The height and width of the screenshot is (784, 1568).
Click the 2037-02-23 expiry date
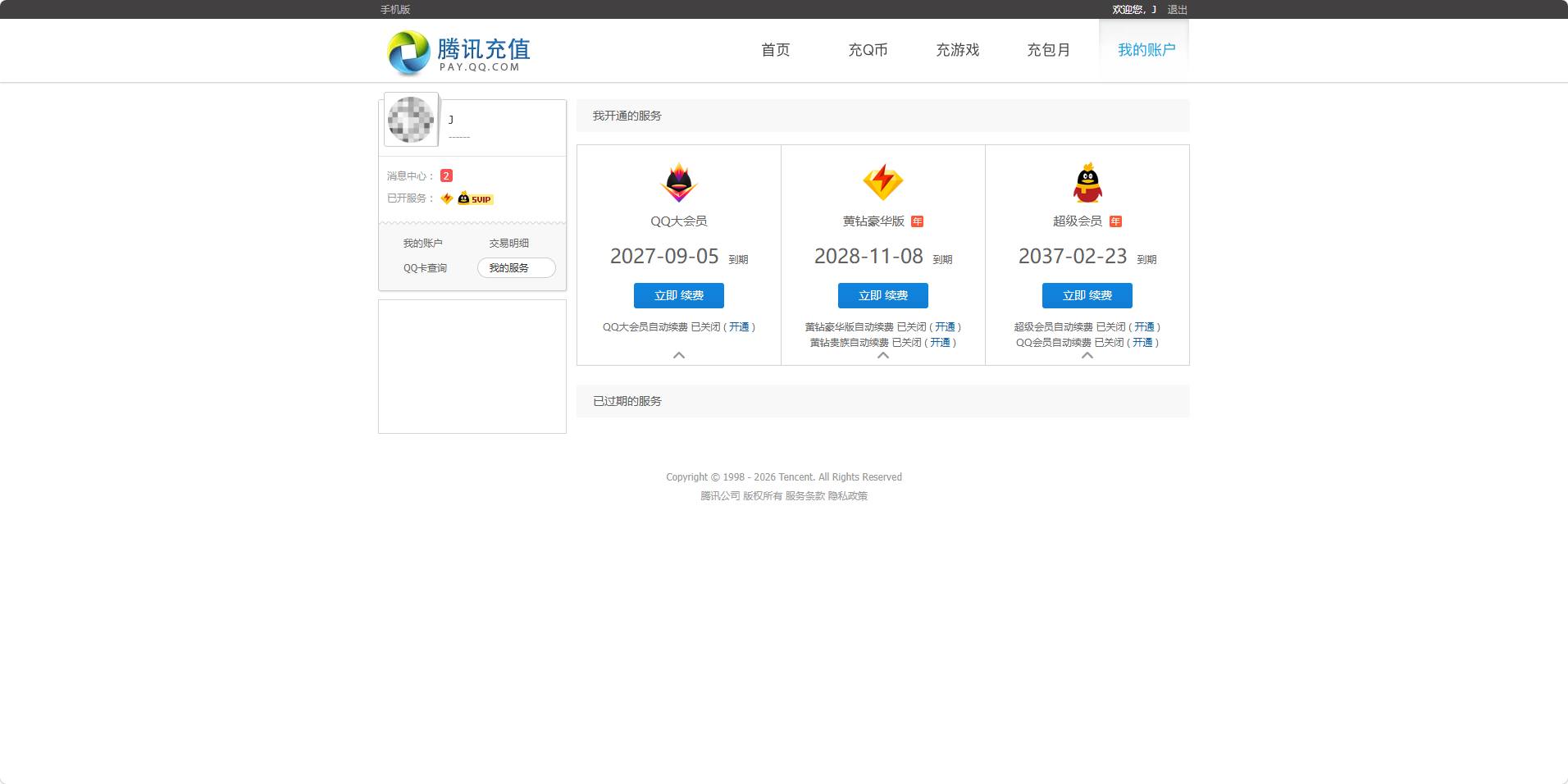(1073, 257)
